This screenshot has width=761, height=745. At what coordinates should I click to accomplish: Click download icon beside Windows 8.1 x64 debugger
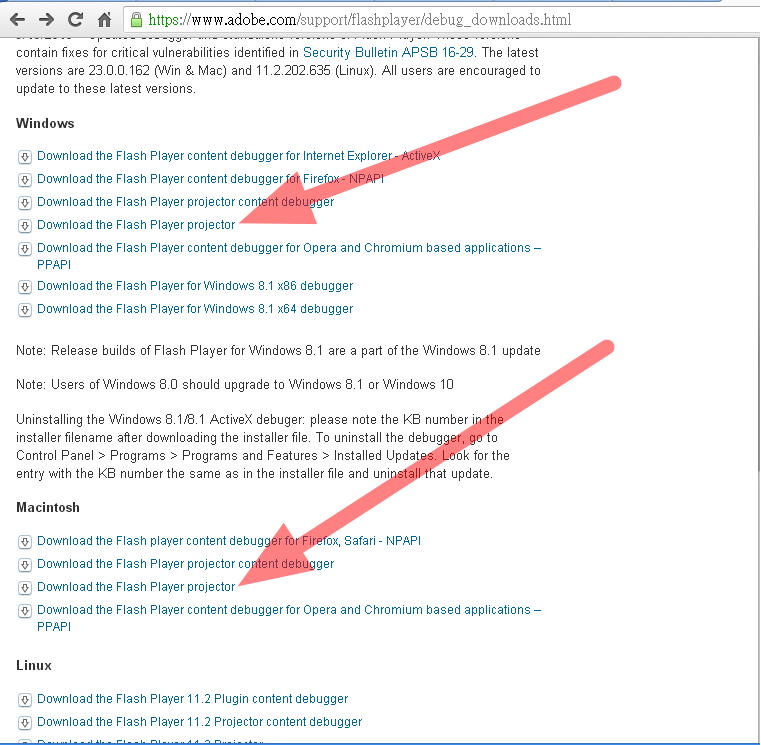(25, 310)
